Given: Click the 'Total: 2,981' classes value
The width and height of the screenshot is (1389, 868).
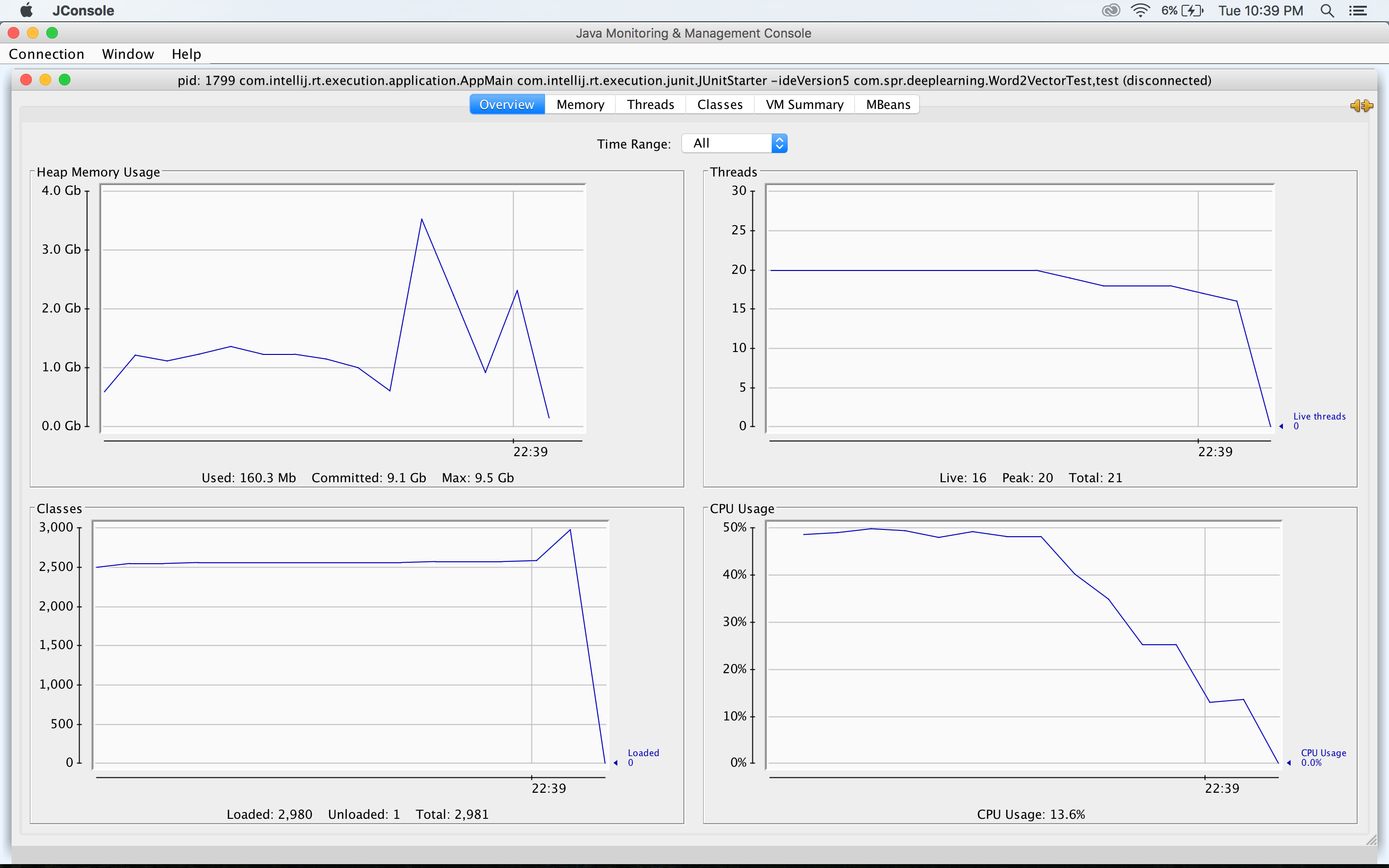Looking at the screenshot, I should point(452,814).
